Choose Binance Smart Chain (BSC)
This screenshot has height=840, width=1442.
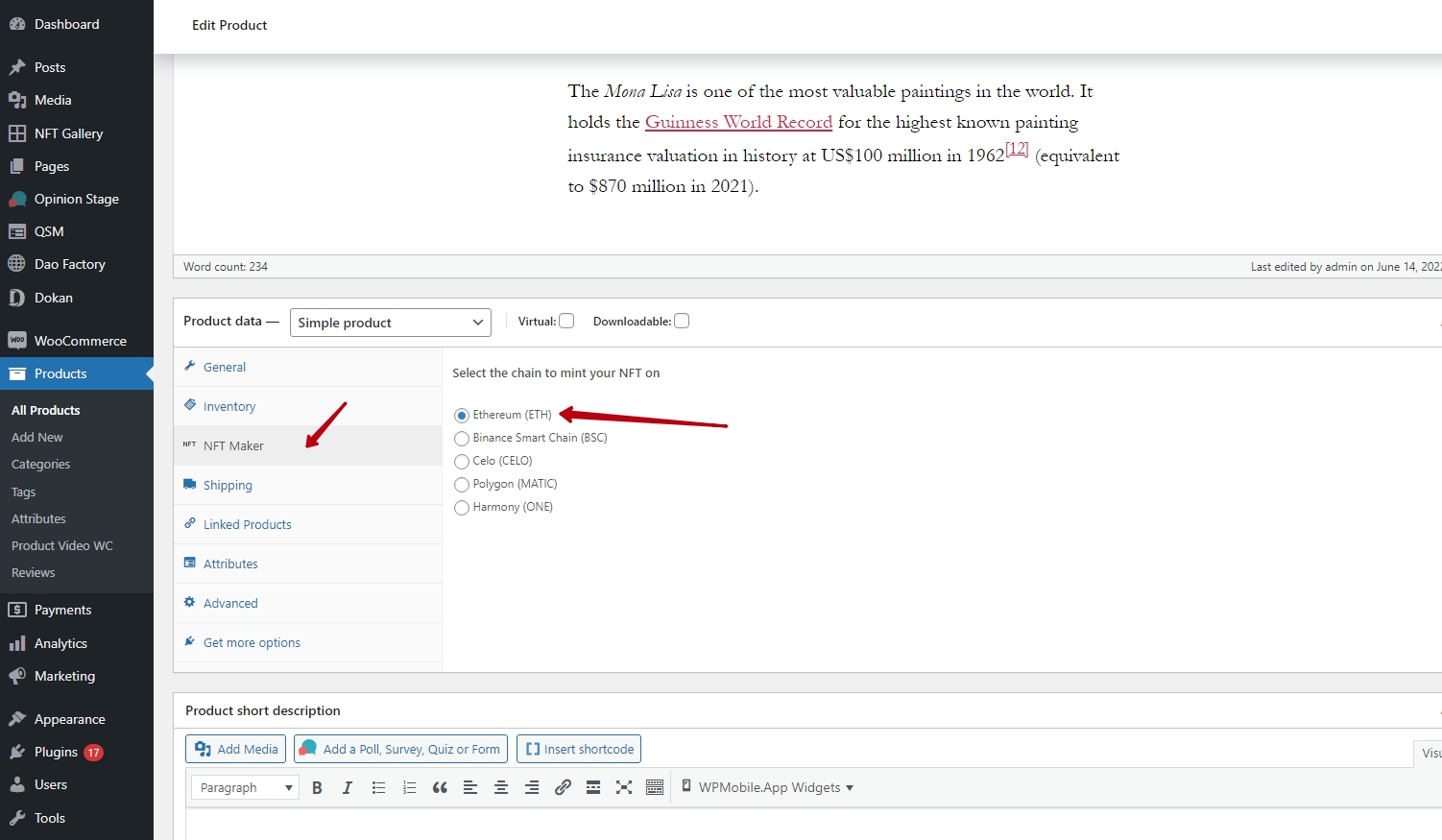[x=462, y=439]
